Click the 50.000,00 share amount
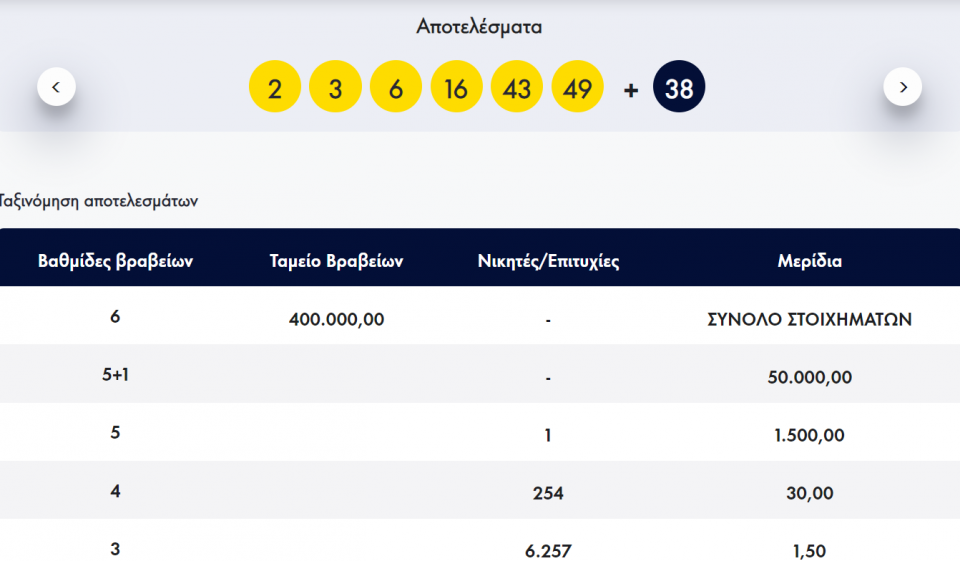 pyautogui.click(x=809, y=378)
